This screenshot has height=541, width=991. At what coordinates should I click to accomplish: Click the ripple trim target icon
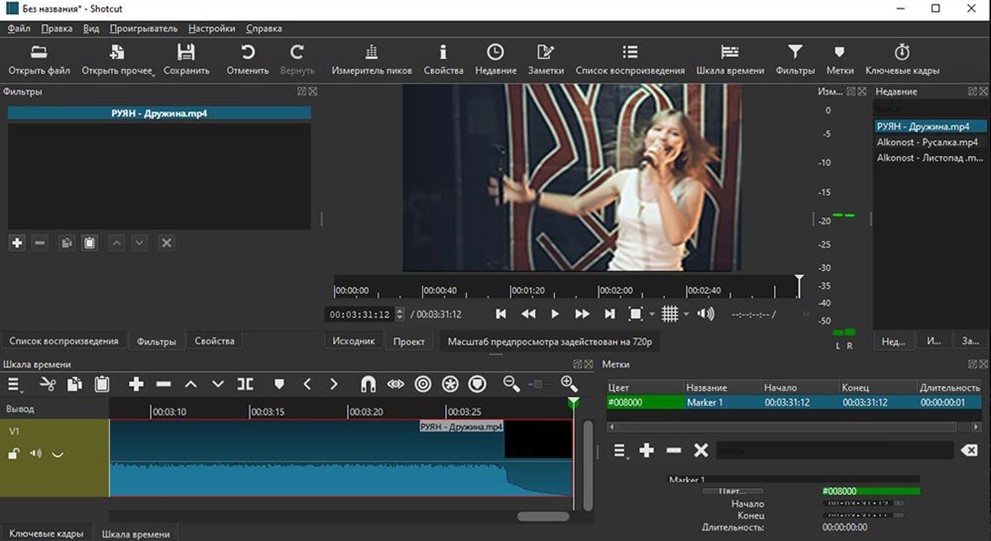(x=423, y=384)
